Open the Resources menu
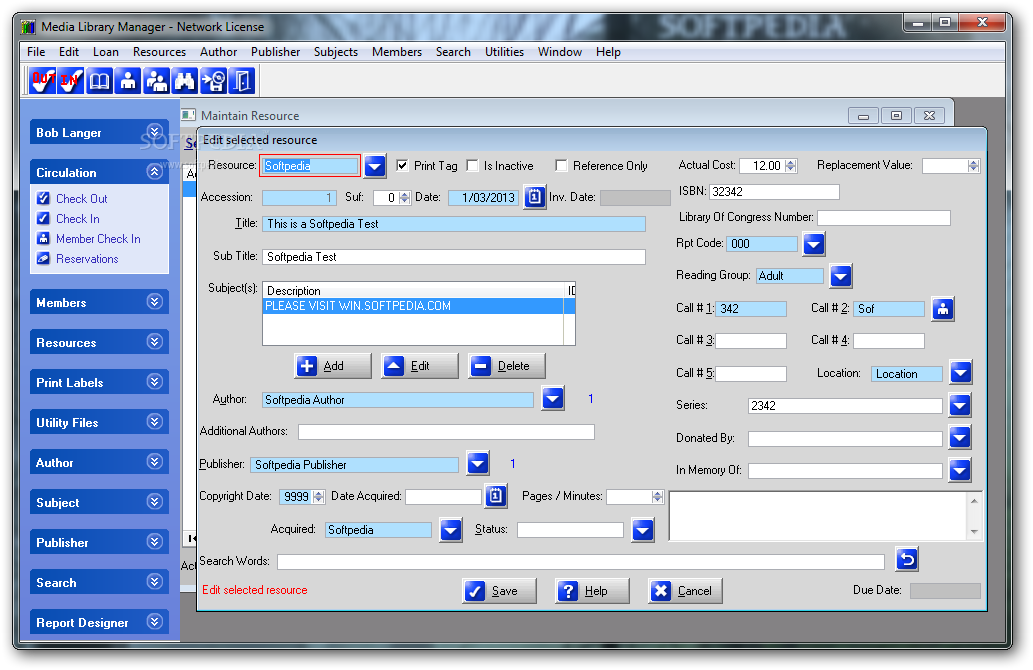This screenshot has width=1033, height=670. [159, 51]
